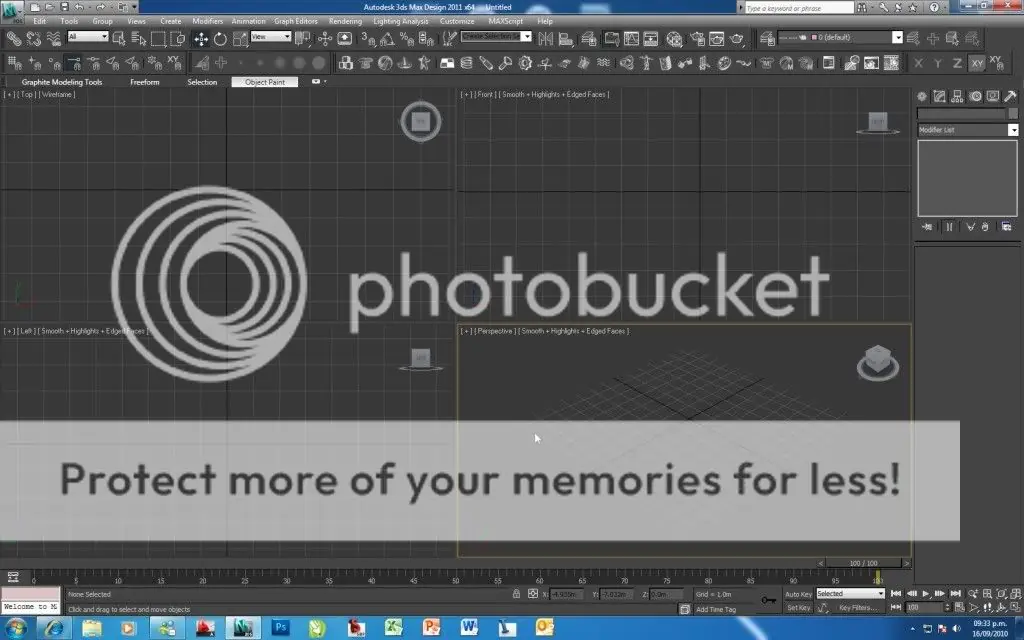Expand the ribbon display options arrow
The width and height of the screenshot is (1024, 640).
coord(325,82)
